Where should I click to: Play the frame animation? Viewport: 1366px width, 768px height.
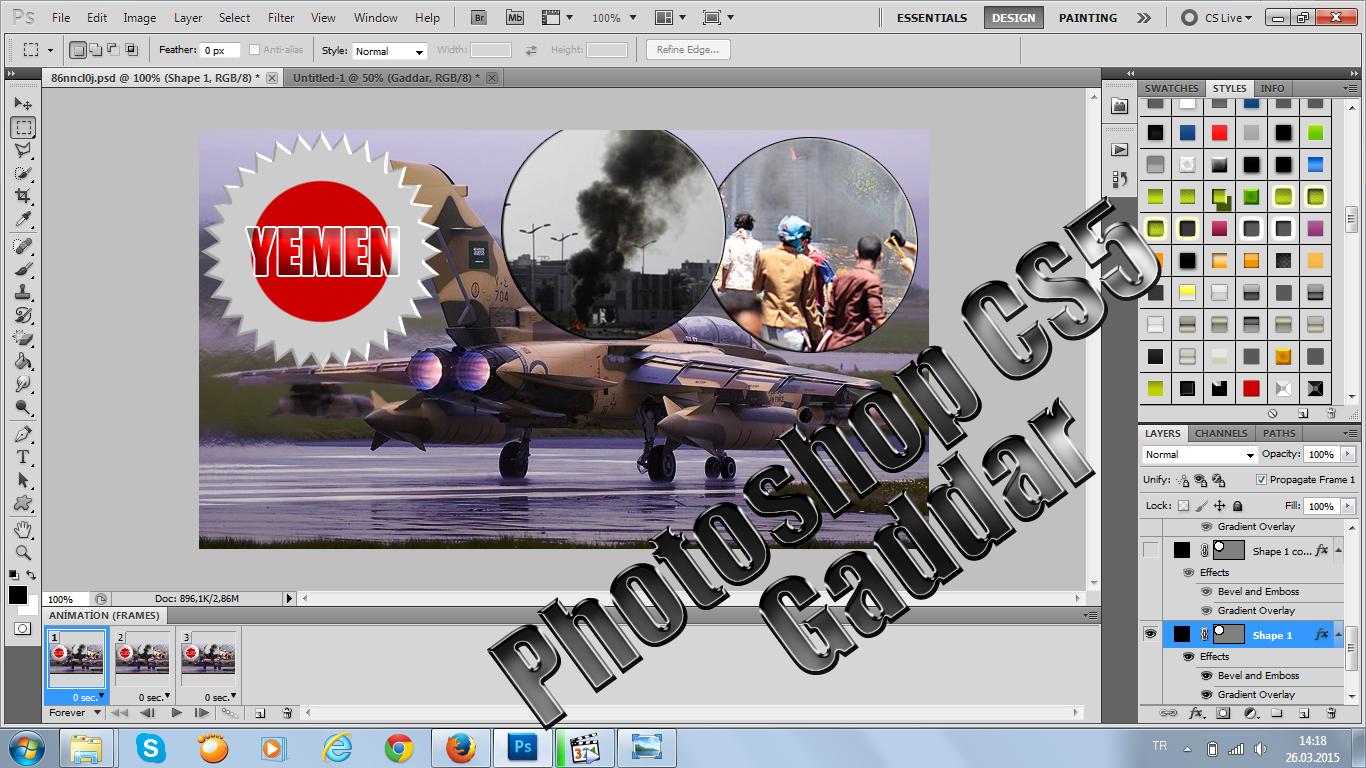coord(176,713)
